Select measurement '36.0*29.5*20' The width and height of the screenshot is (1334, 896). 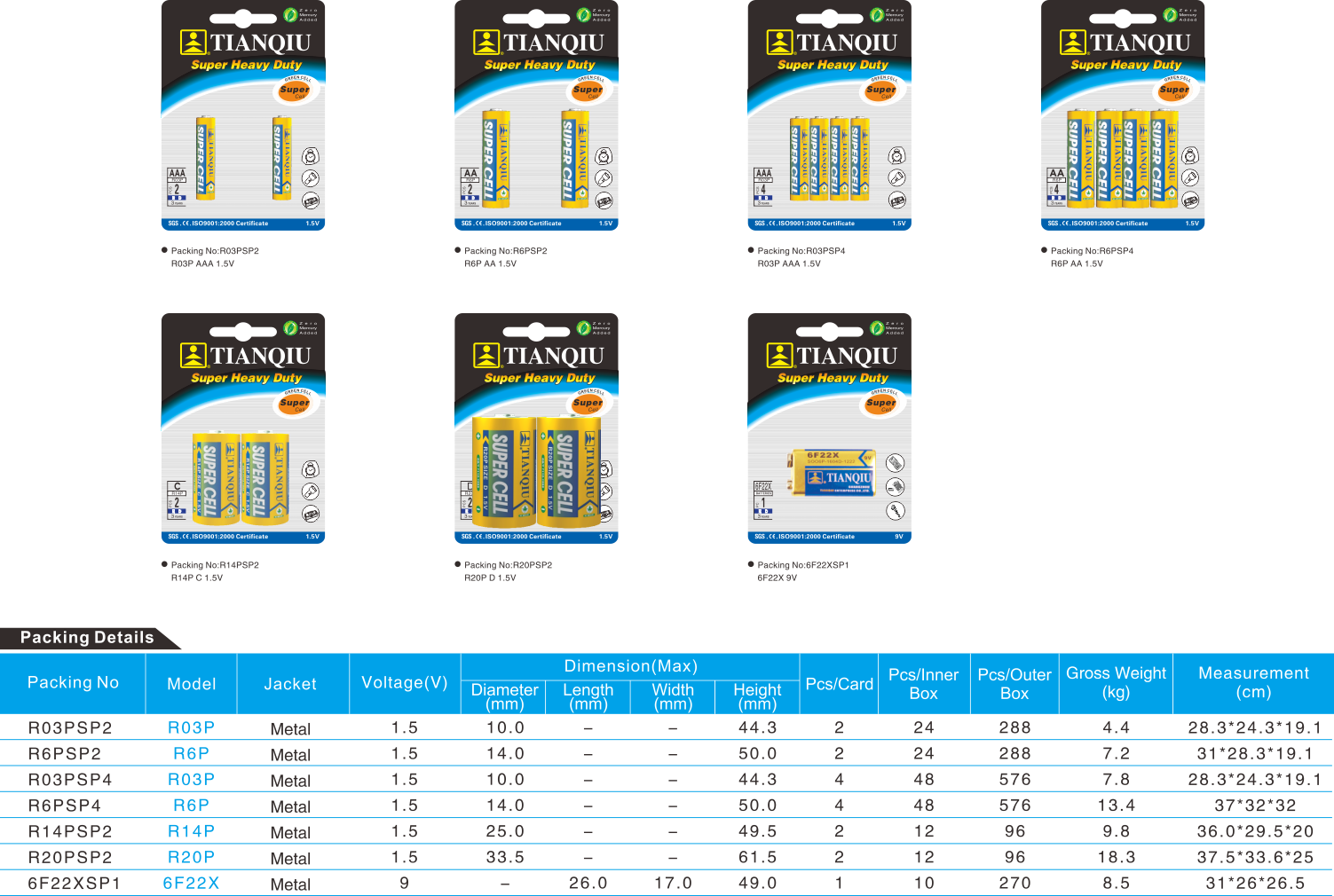click(x=1255, y=831)
